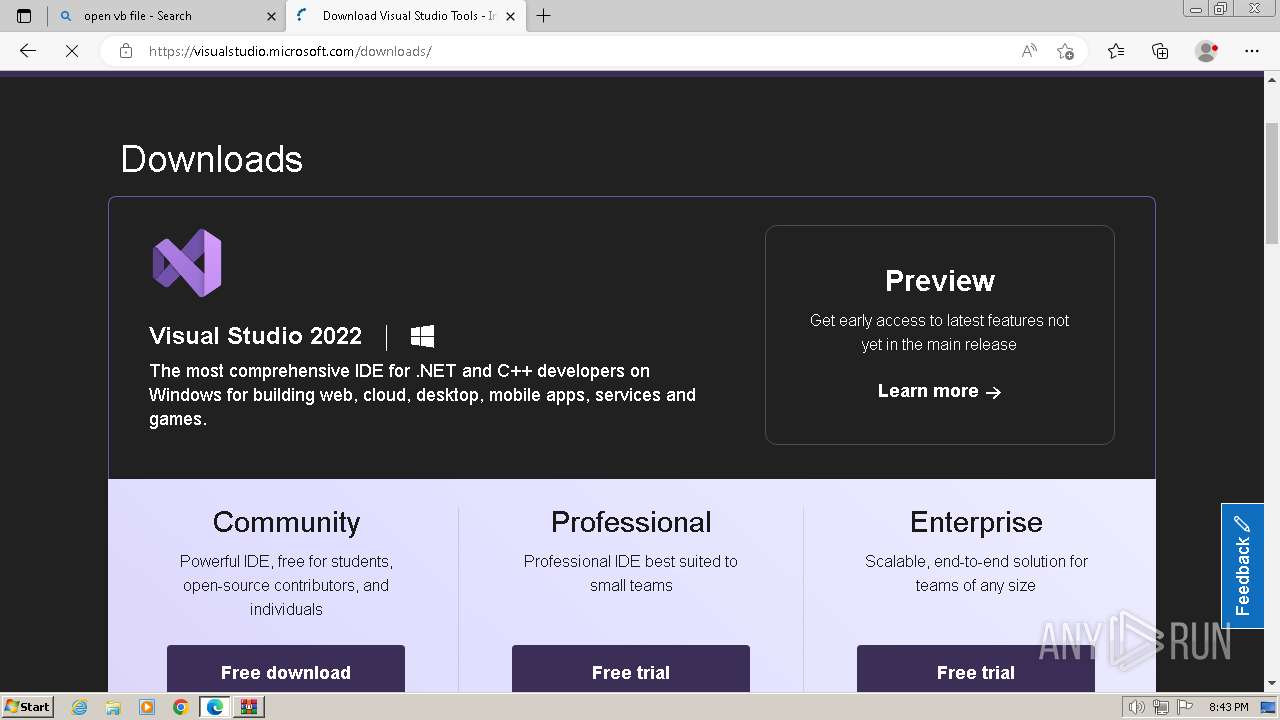Click the Professional edition heading
Image resolution: width=1280 pixels, height=720 pixels.
pos(631,522)
